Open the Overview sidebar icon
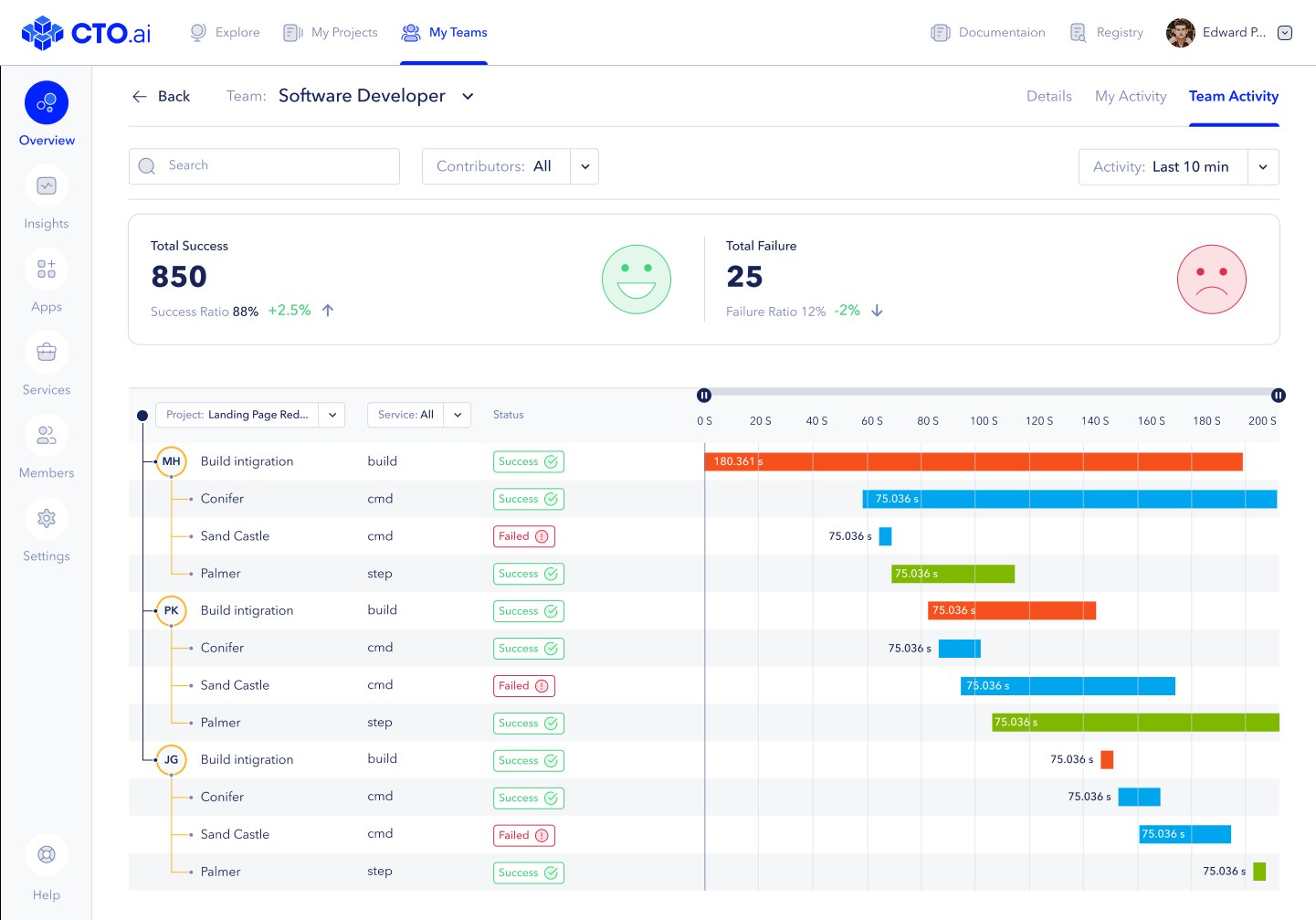Viewport: 1316px width, 920px height. (47, 103)
